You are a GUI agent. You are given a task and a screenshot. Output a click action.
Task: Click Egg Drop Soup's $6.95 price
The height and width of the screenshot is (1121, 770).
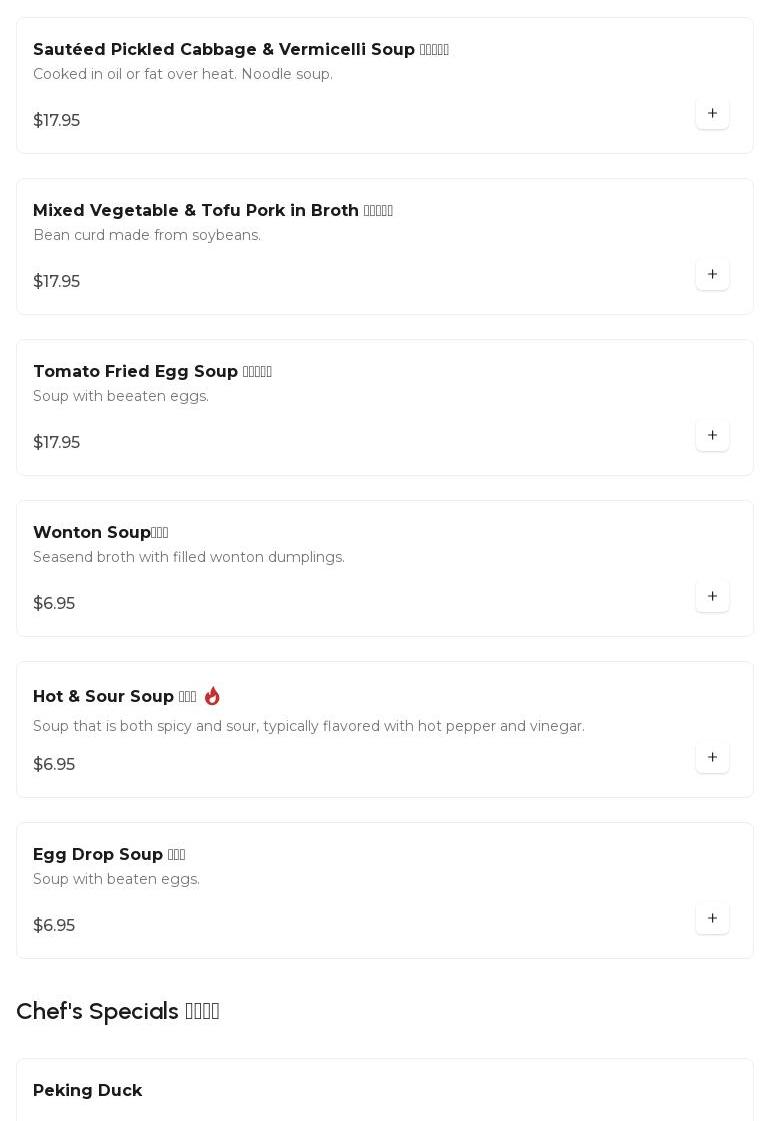pyautogui.click(x=54, y=926)
